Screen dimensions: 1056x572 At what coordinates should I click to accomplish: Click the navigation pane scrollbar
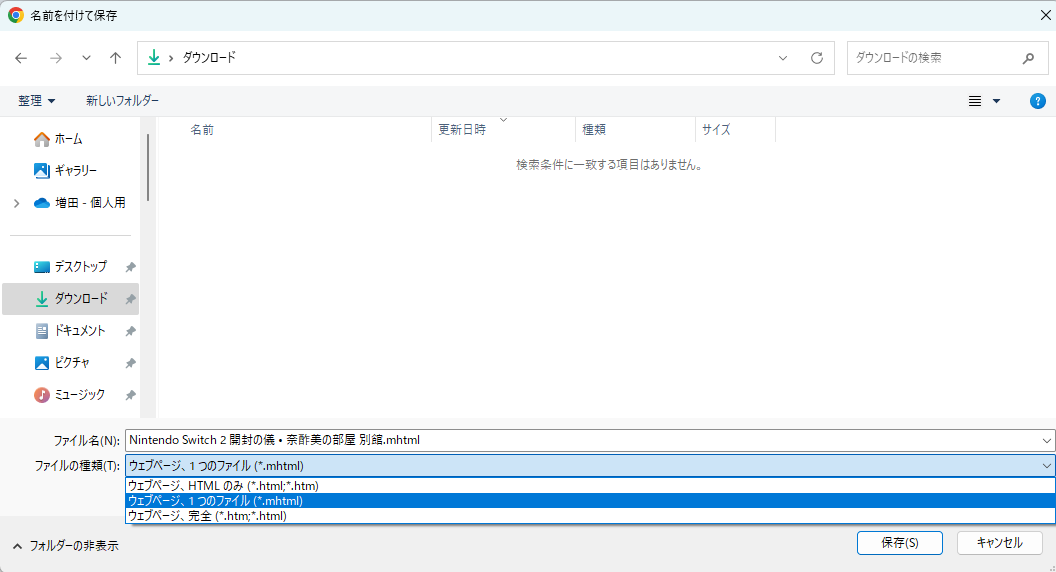tap(147, 167)
